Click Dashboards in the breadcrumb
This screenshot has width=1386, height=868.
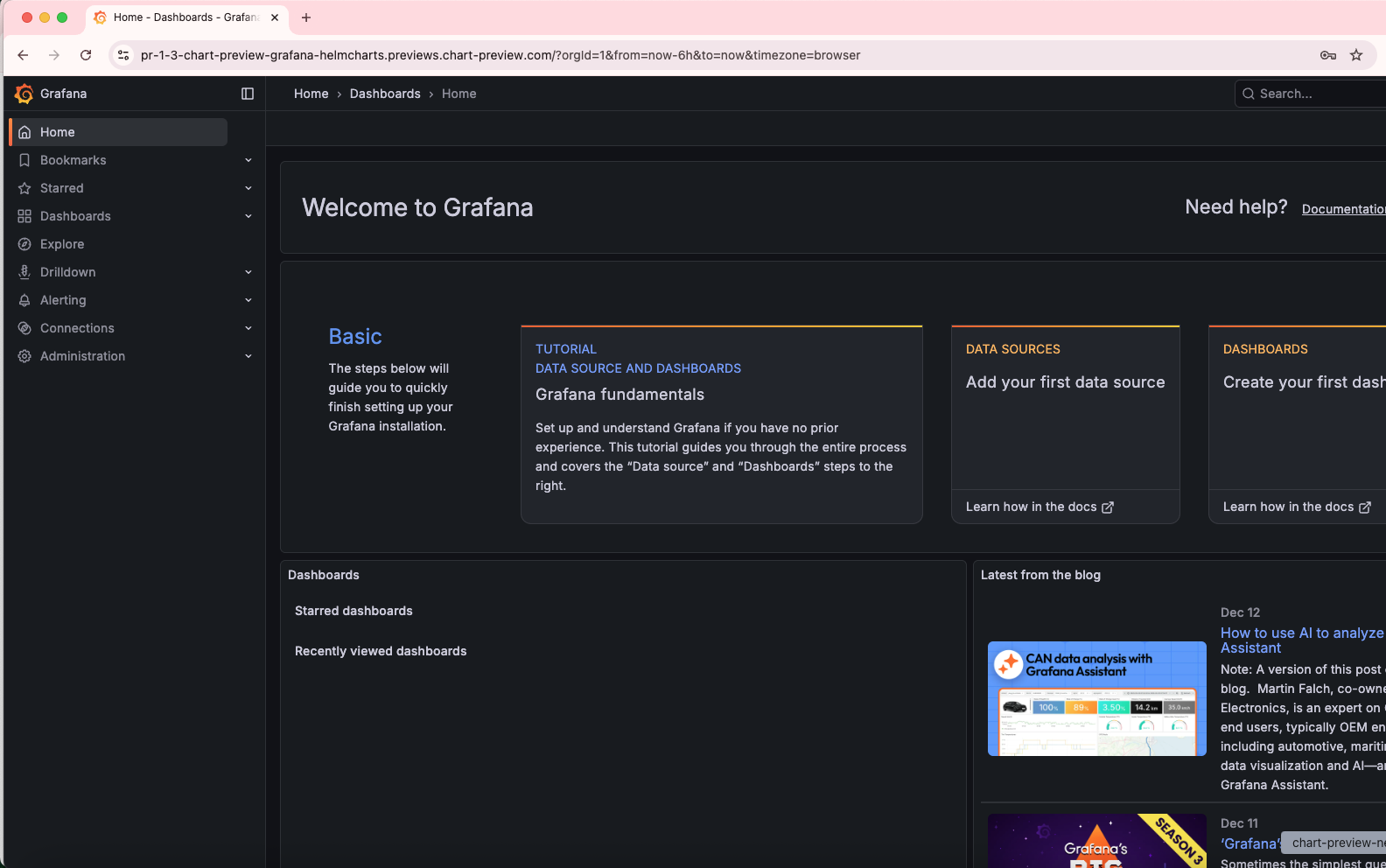[385, 94]
